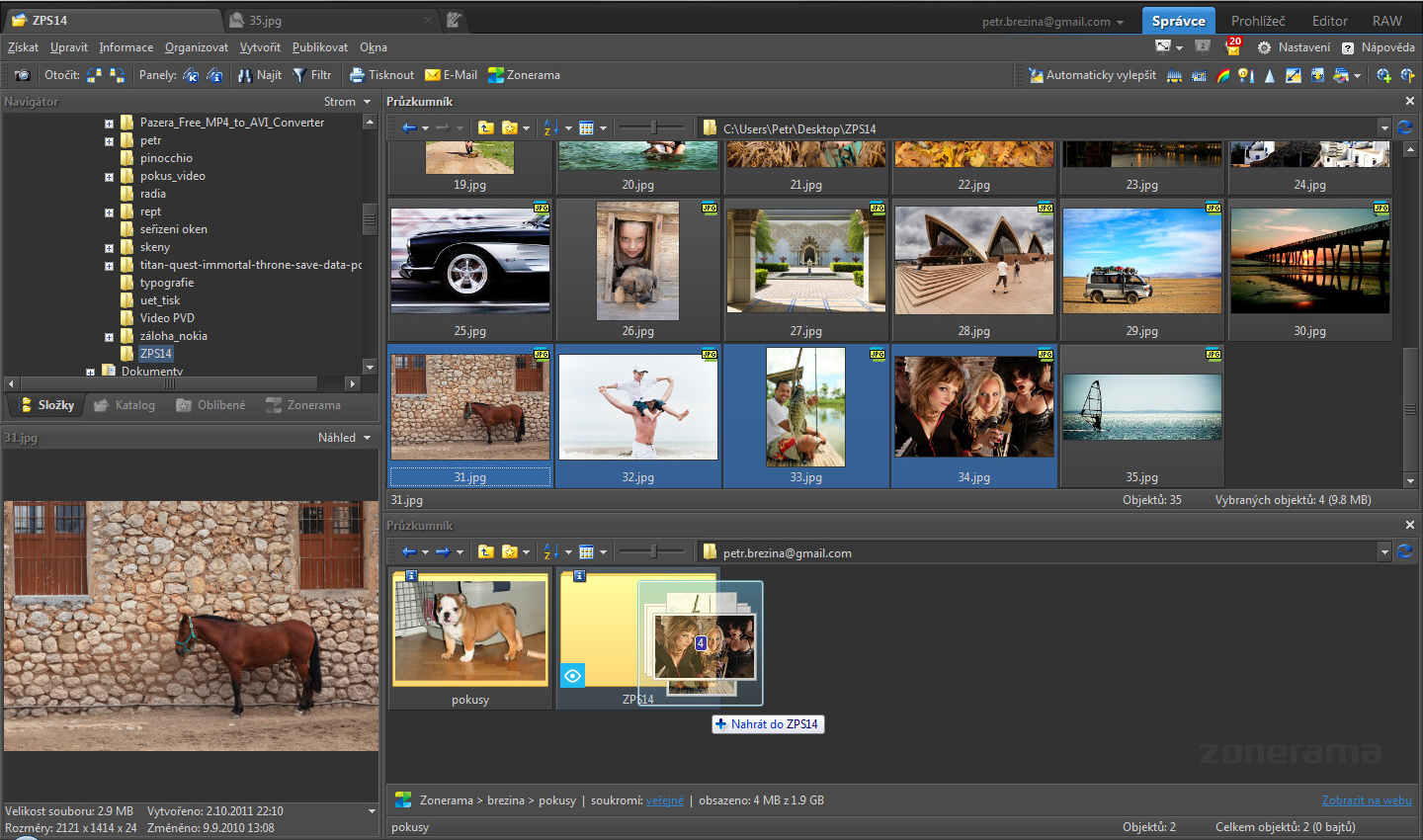This screenshot has height=840, width=1423.
Task: Click the Tisknout printer button
Action: [x=381, y=75]
